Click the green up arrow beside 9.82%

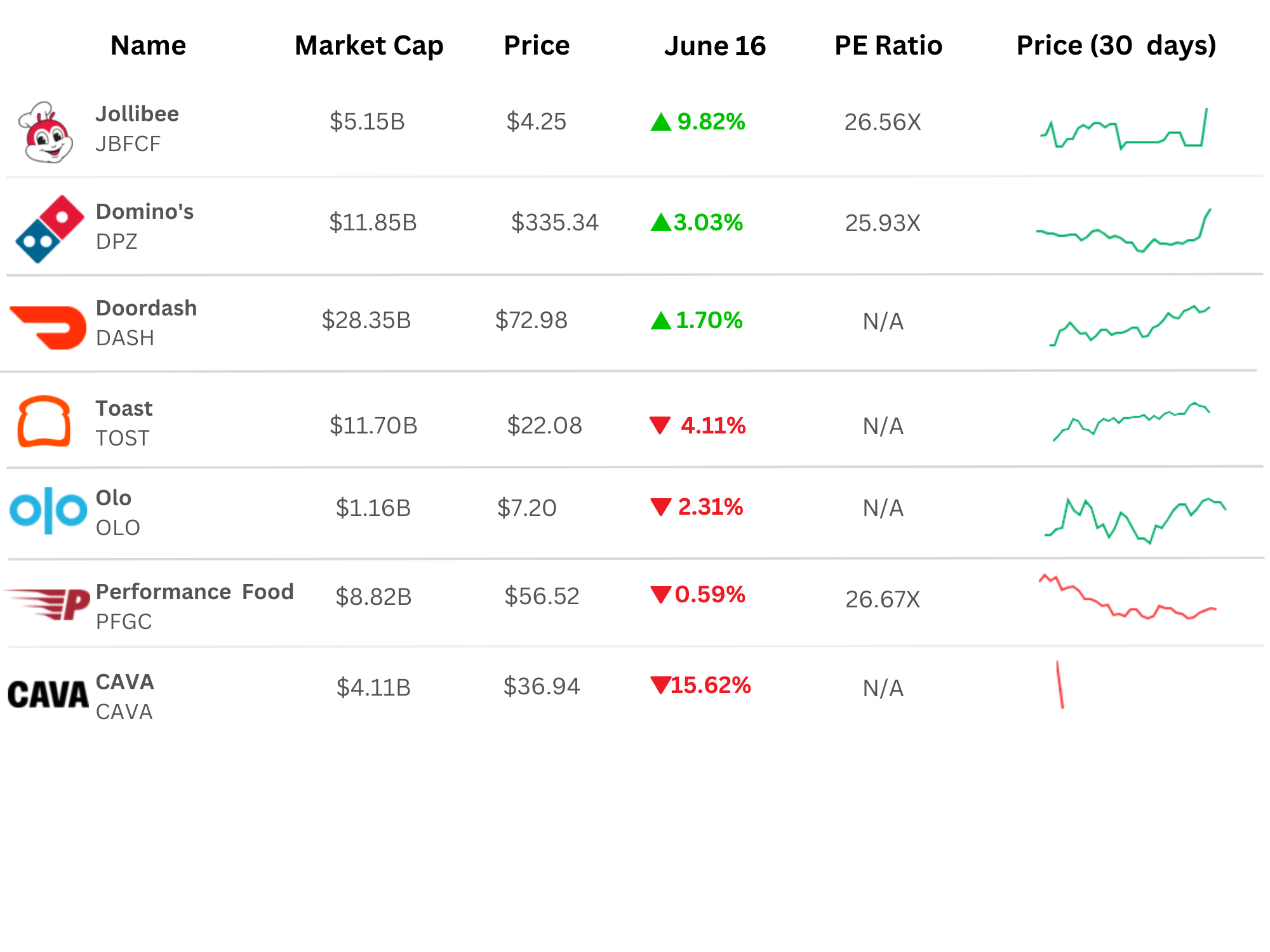pos(661,122)
